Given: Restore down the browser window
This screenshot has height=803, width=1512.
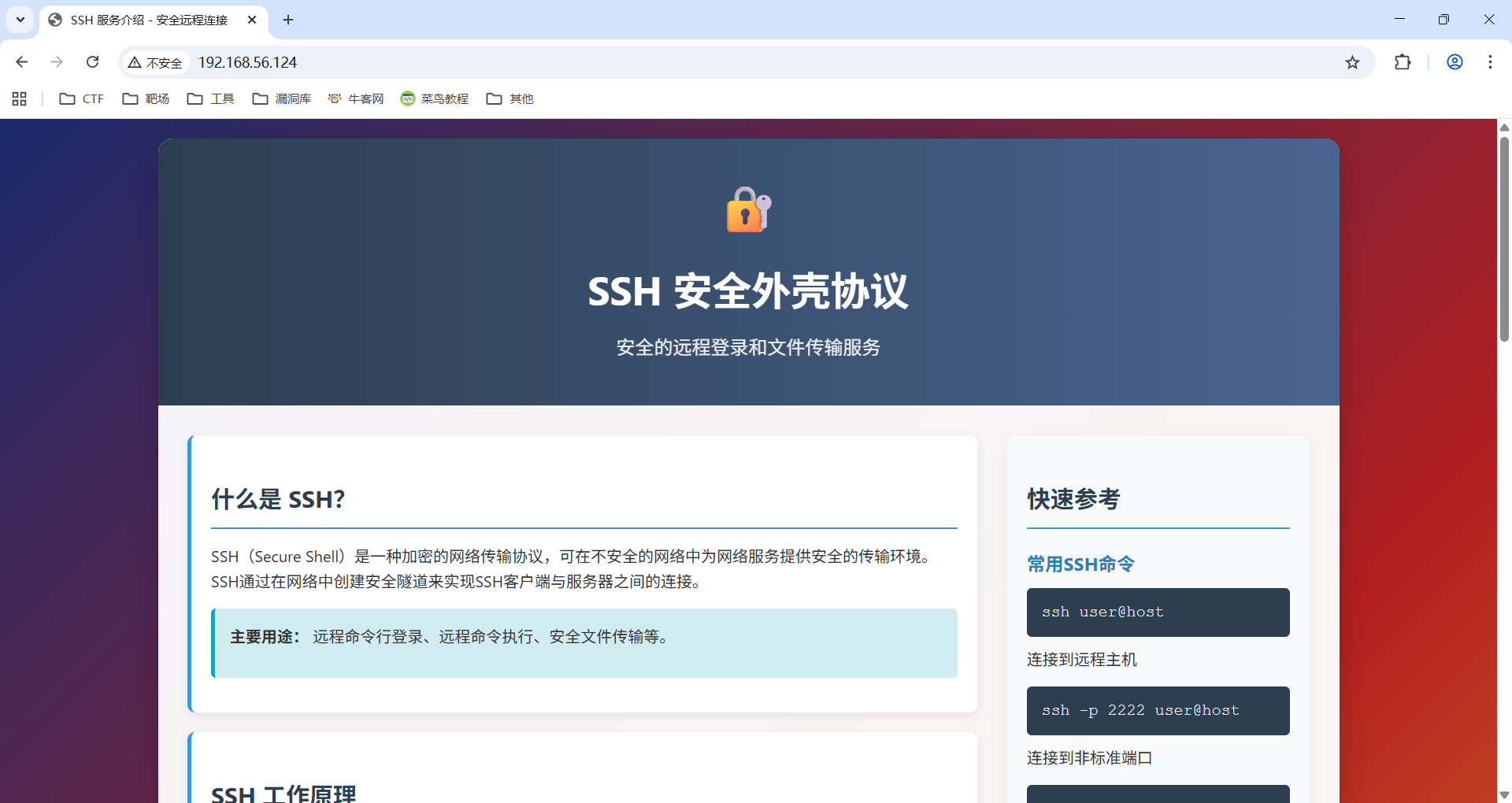Looking at the screenshot, I should coord(1443,20).
